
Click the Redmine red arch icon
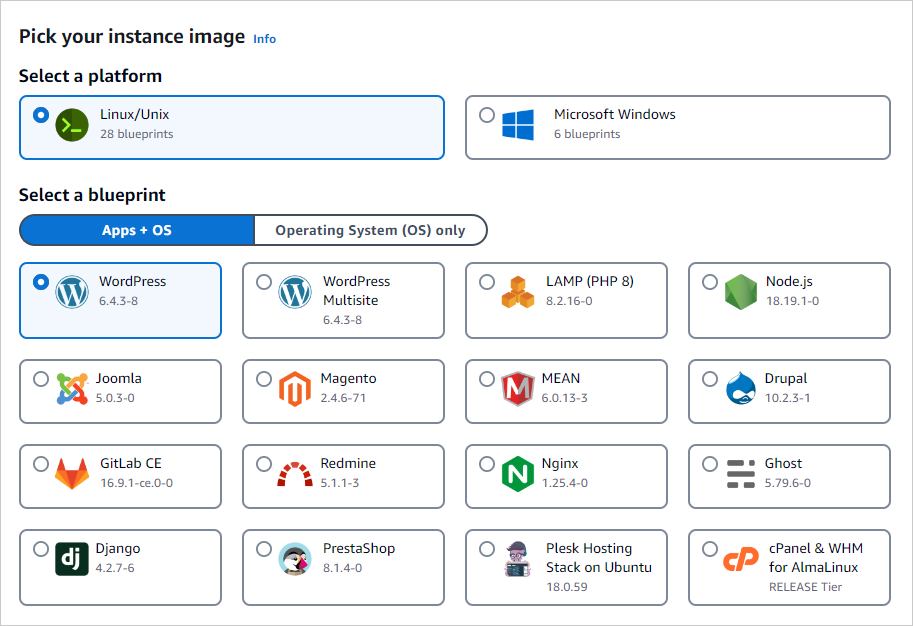pyautogui.click(x=295, y=474)
